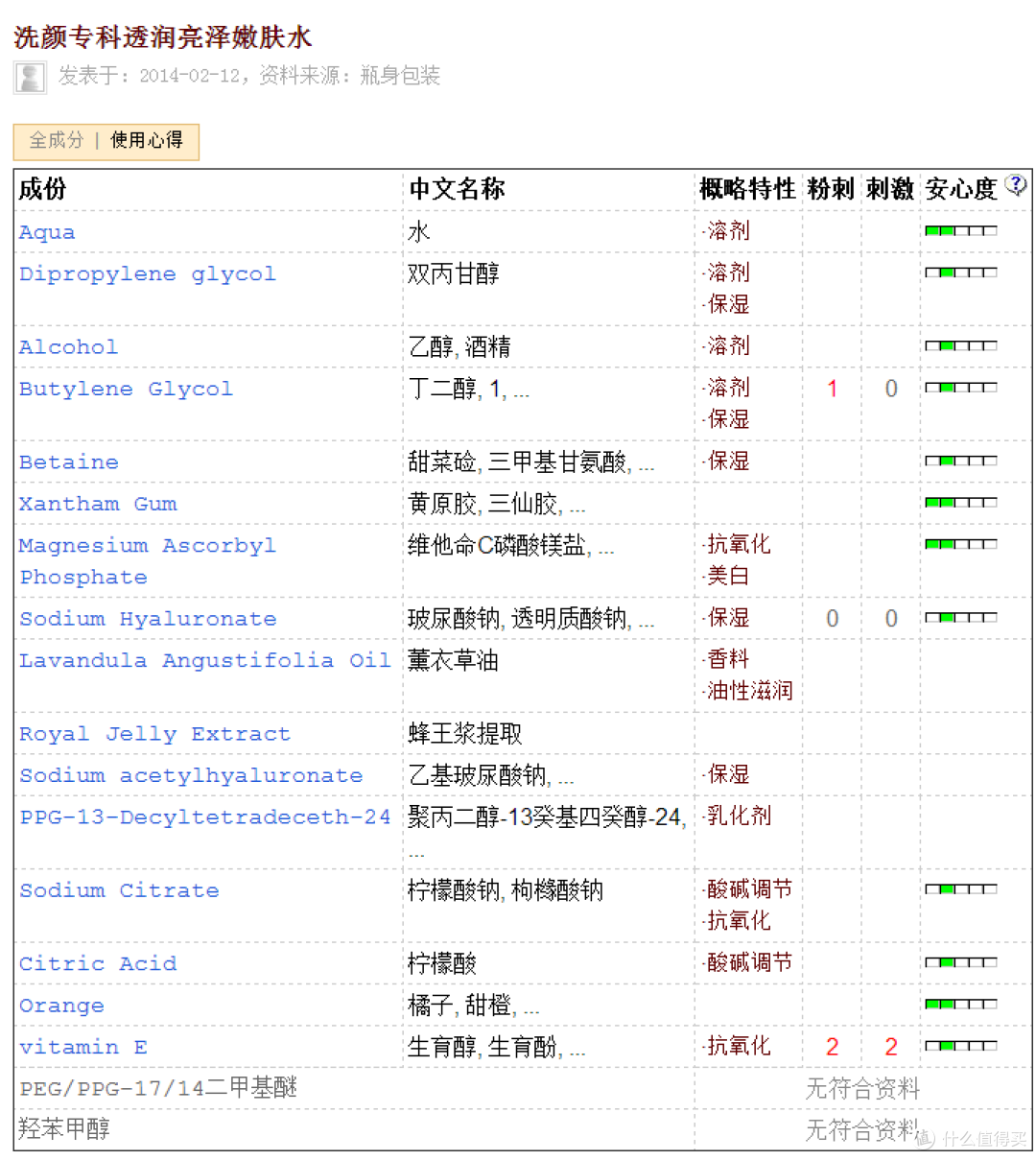1036x1160 pixels.
Task: Click the 发表于 2014-02-12 date text
Action: pos(150,76)
